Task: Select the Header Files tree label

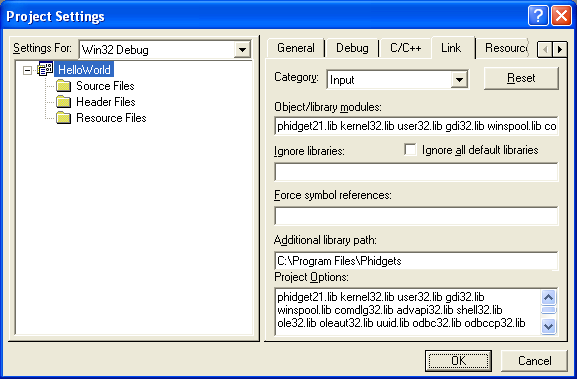Action: [x=106, y=102]
